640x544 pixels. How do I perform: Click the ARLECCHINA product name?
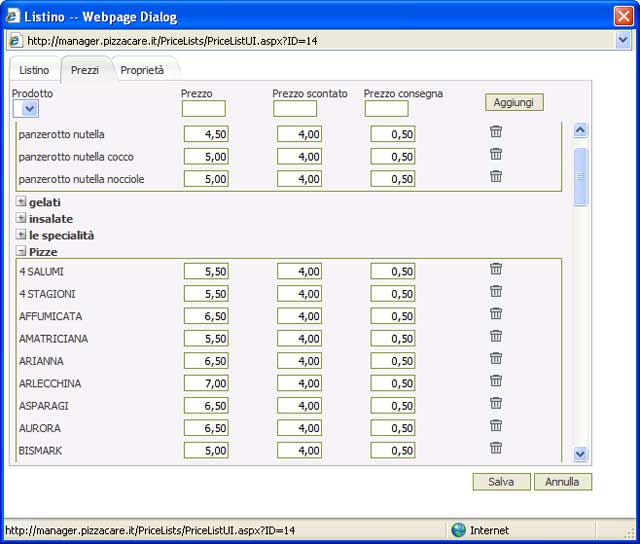pos(50,384)
